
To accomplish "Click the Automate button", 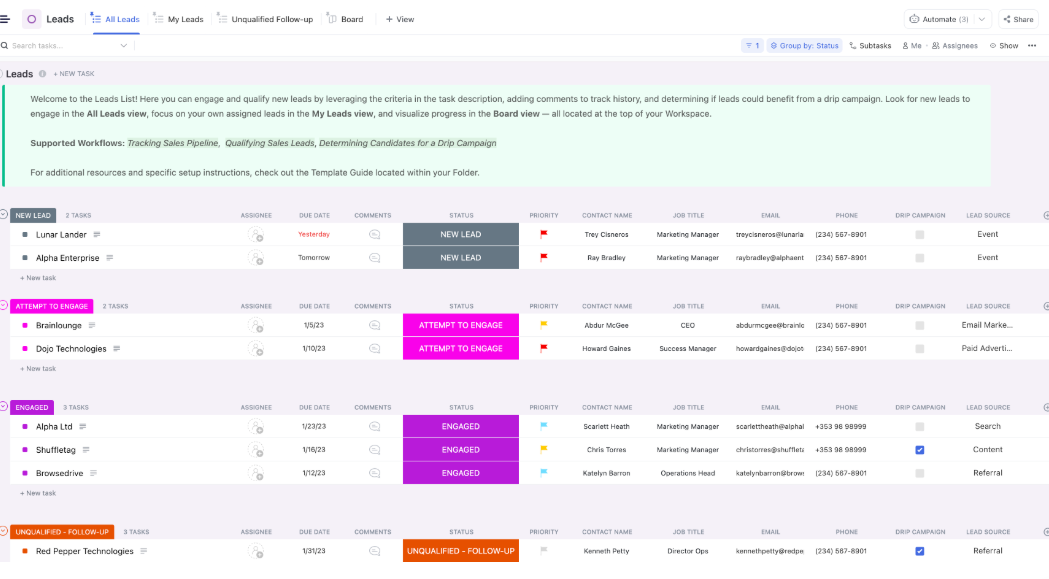I will [x=939, y=19].
